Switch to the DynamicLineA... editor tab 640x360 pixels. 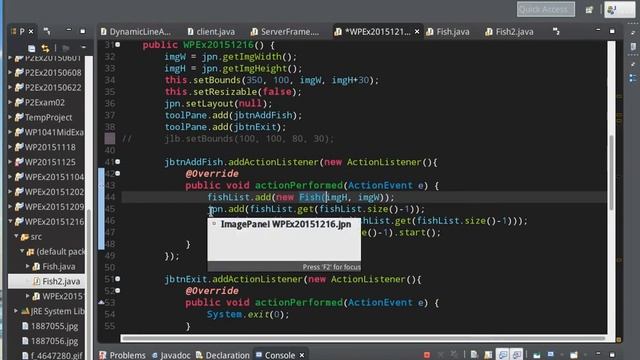point(136,31)
